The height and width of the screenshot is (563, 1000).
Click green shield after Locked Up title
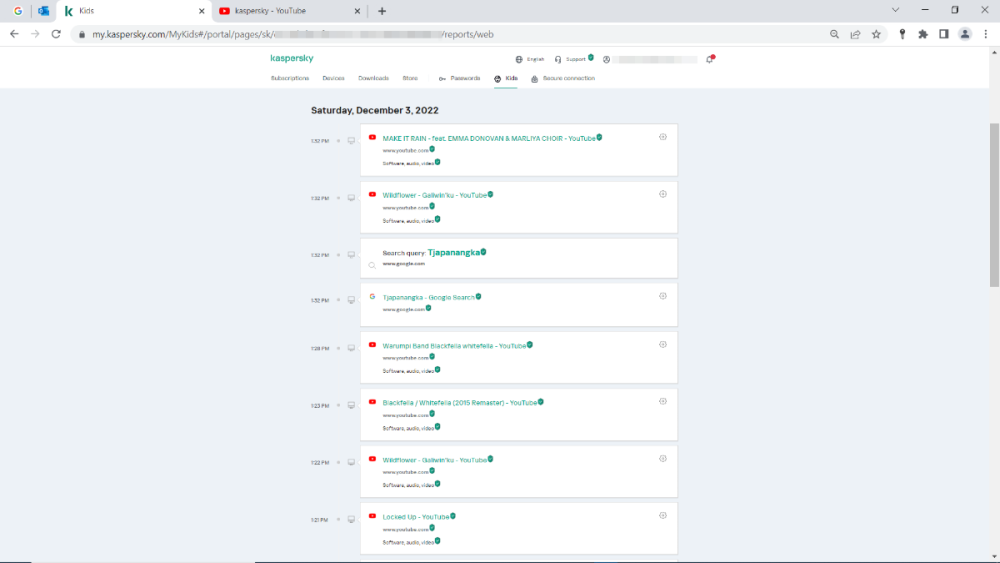click(453, 516)
